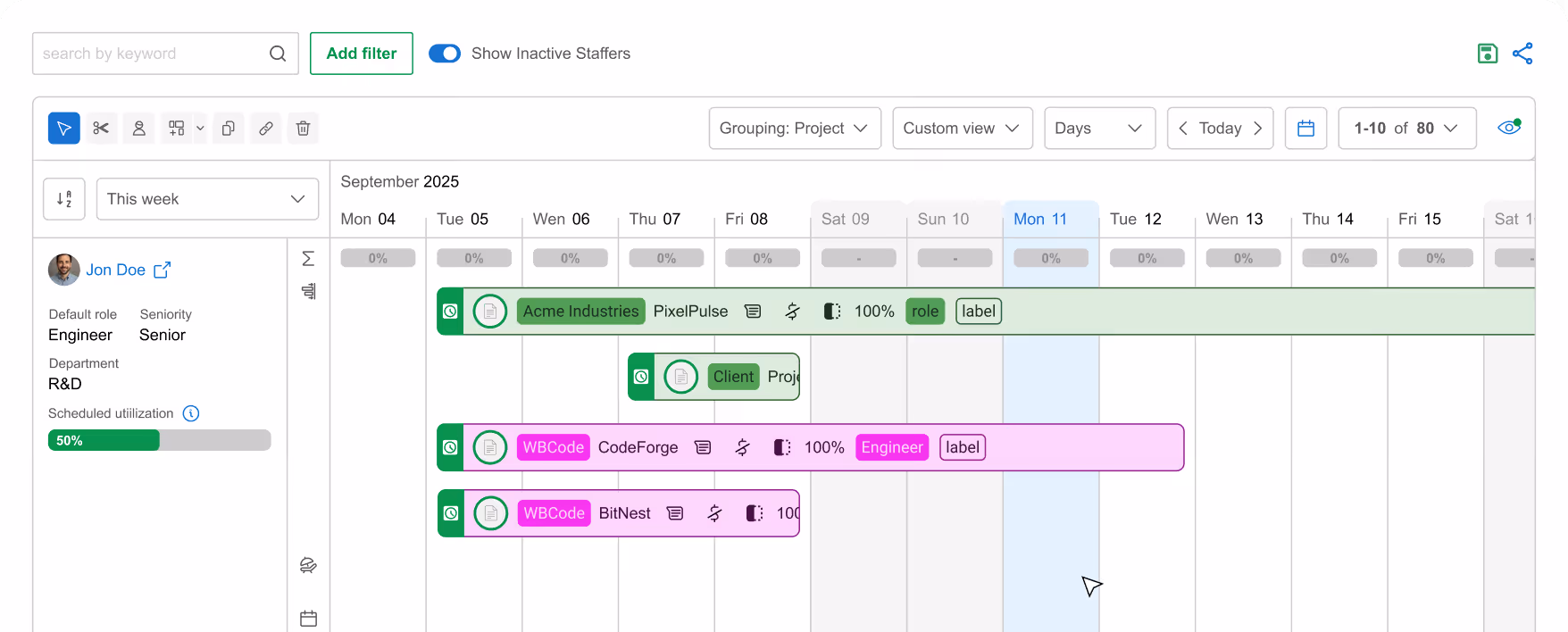
Task: Click the 50% utilization progress bar
Action: [159, 440]
